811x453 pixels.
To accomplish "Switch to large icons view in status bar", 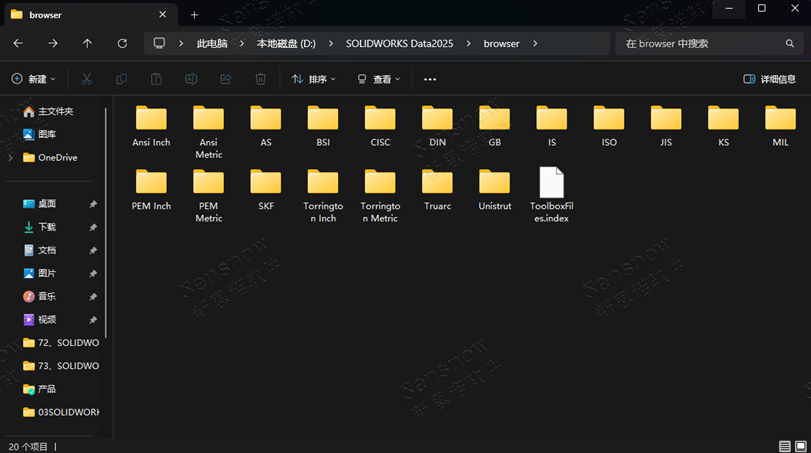I will pos(799,446).
